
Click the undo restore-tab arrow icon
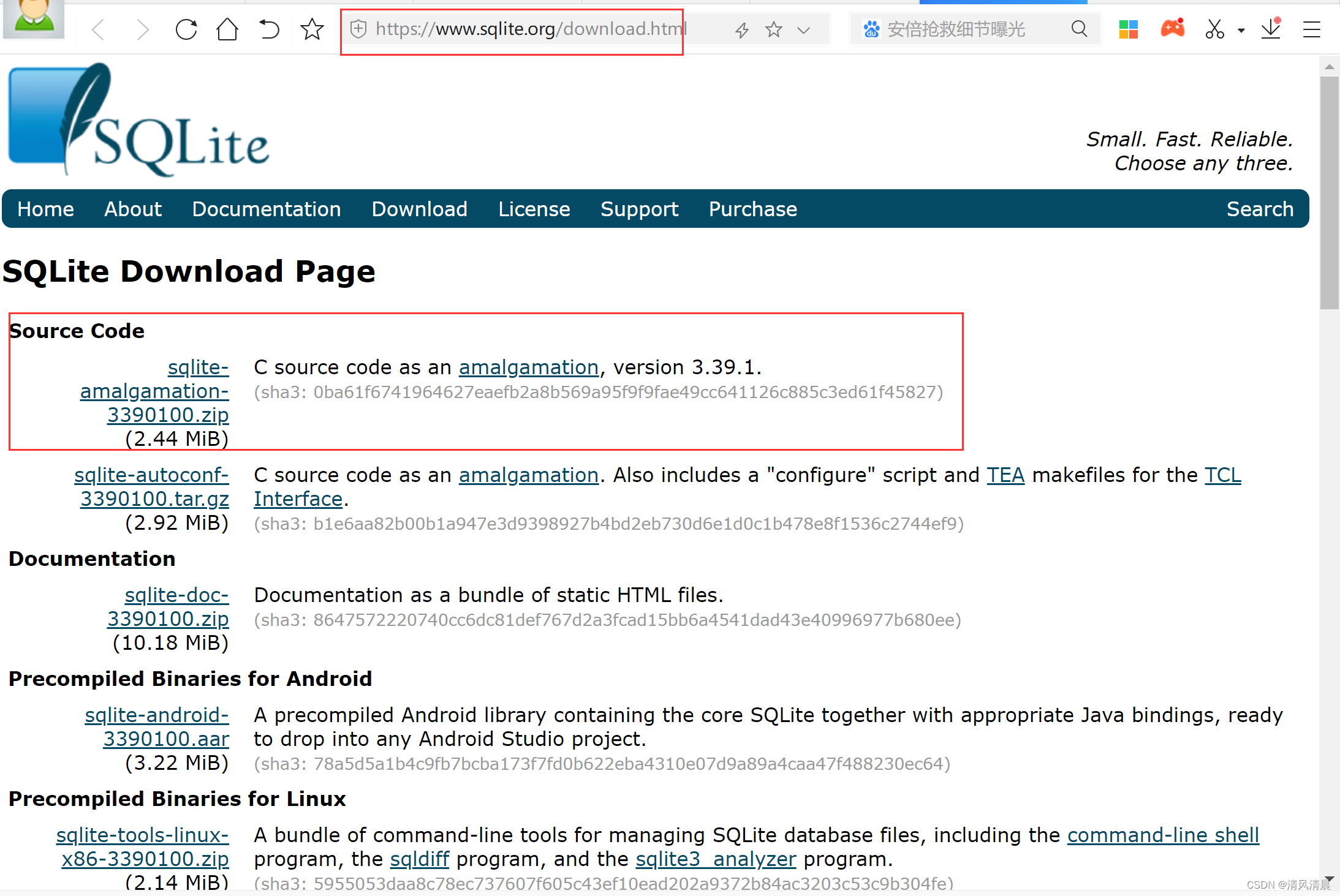click(269, 29)
